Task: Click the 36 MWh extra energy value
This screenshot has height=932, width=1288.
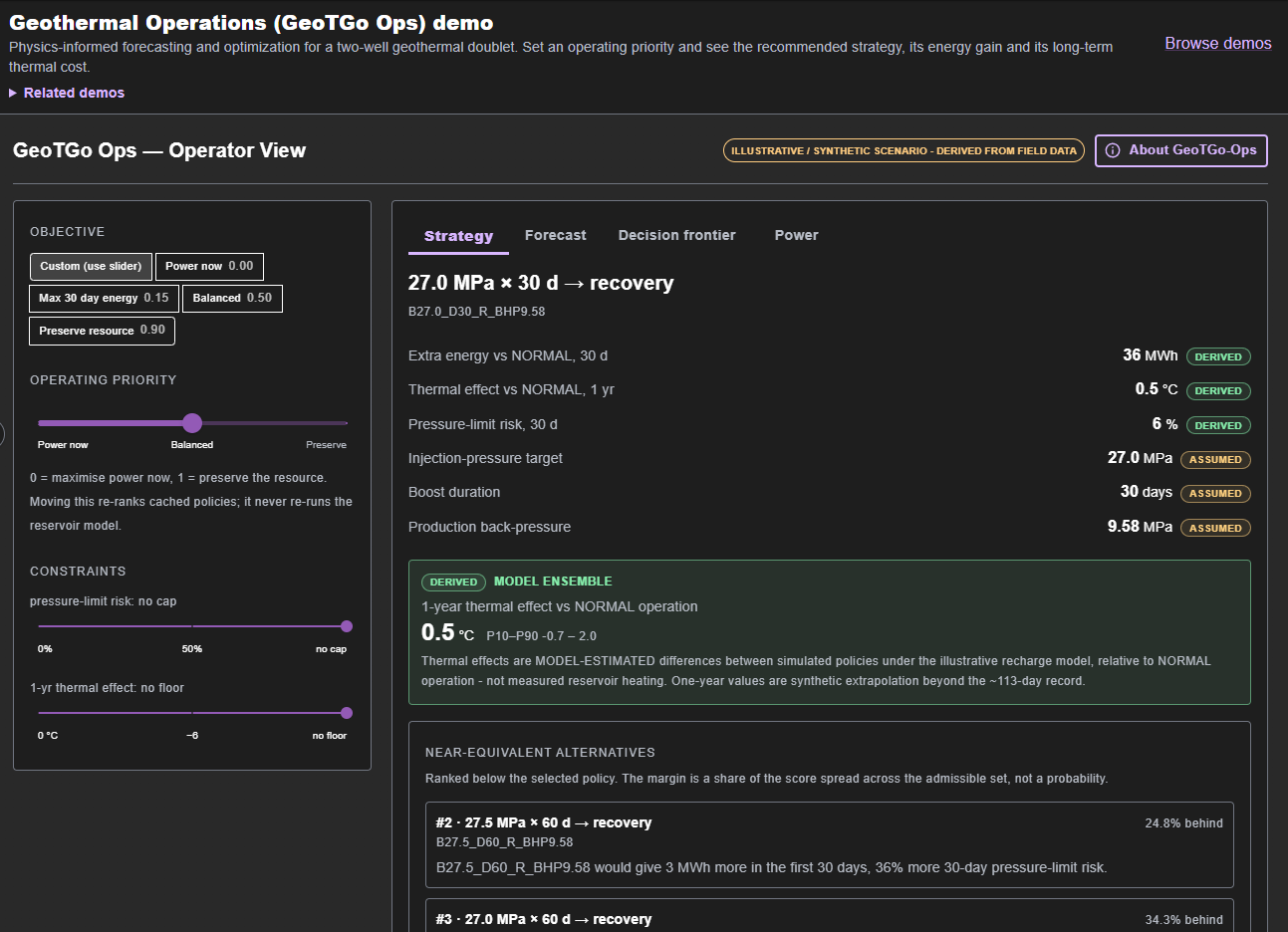Action: point(1150,355)
